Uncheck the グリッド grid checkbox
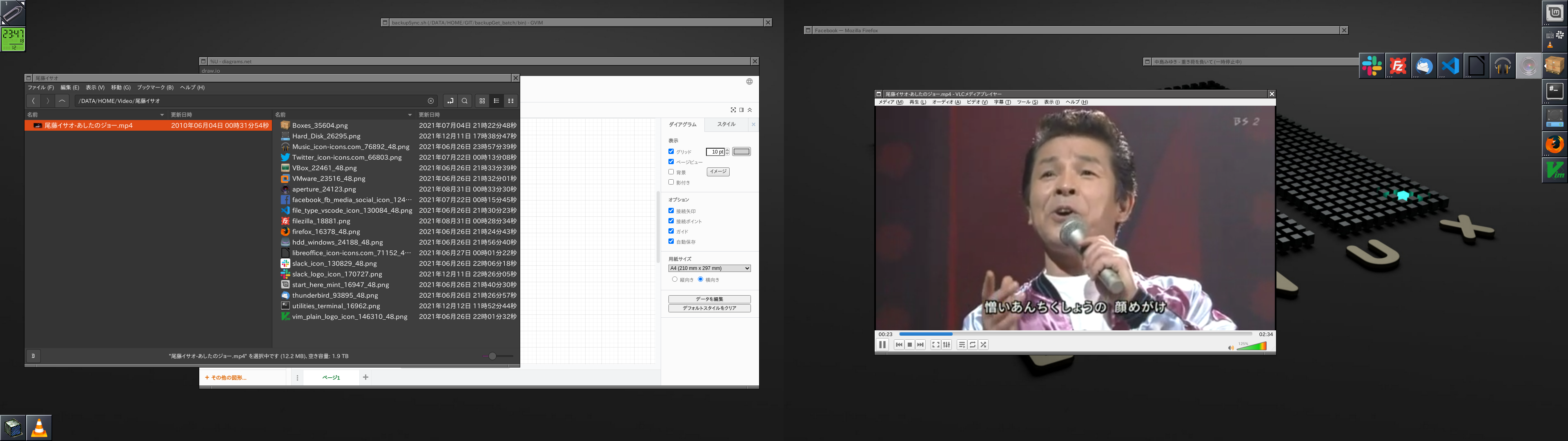 tap(671, 151)
